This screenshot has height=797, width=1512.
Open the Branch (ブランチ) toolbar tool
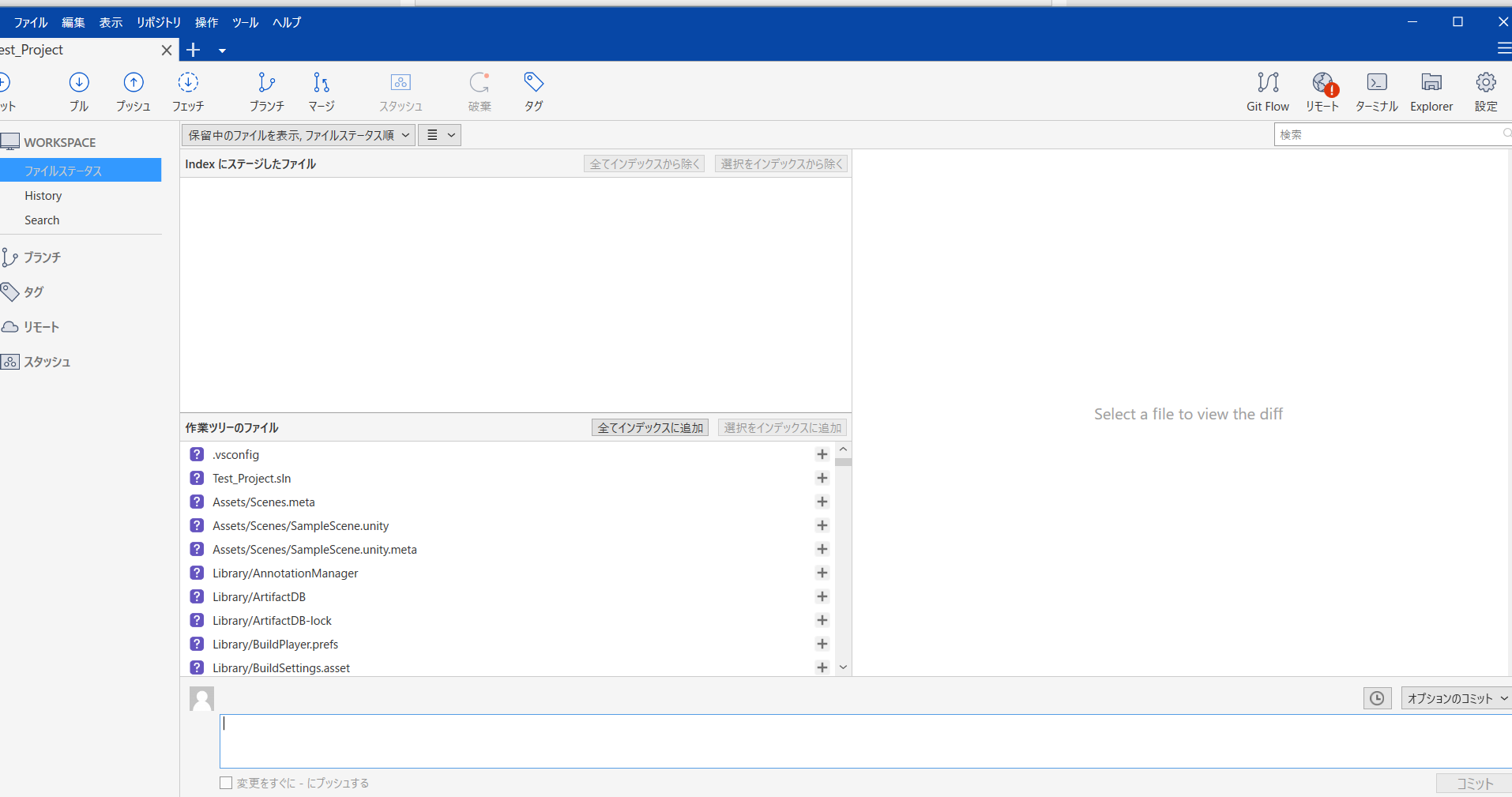(267, 92)
